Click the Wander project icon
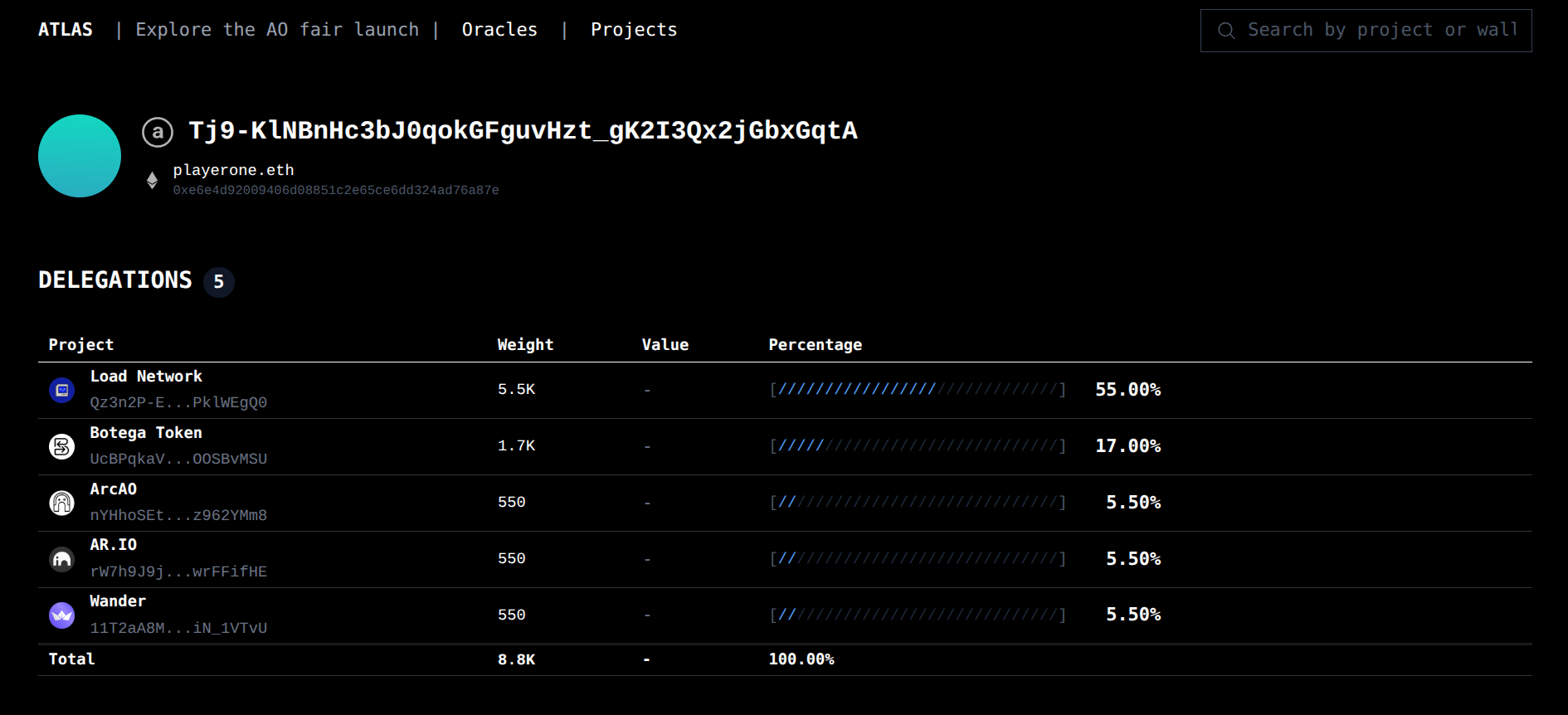This screenshot has width=1568, height=715. pos(62,615)
